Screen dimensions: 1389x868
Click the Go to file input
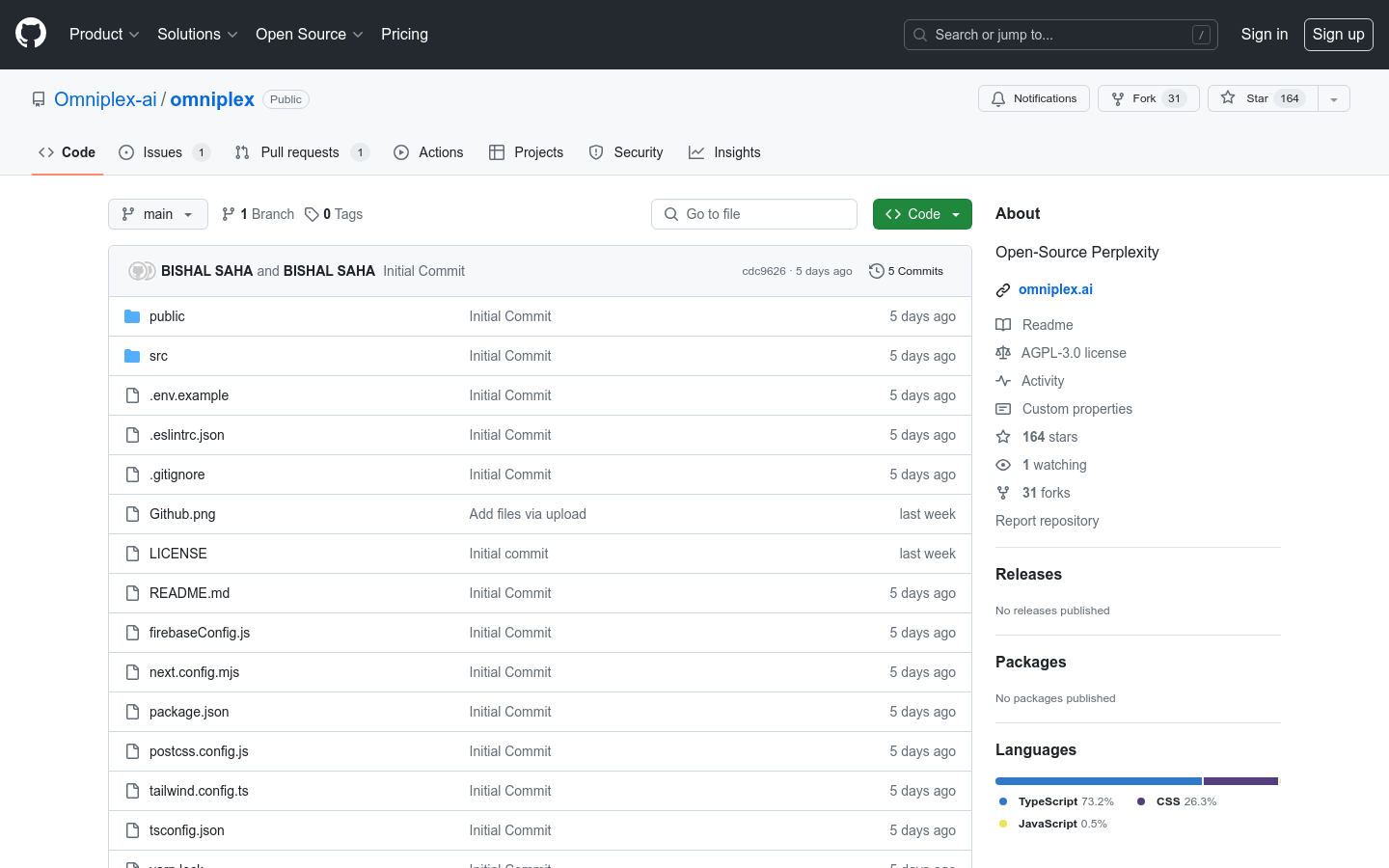pos(754,214)
